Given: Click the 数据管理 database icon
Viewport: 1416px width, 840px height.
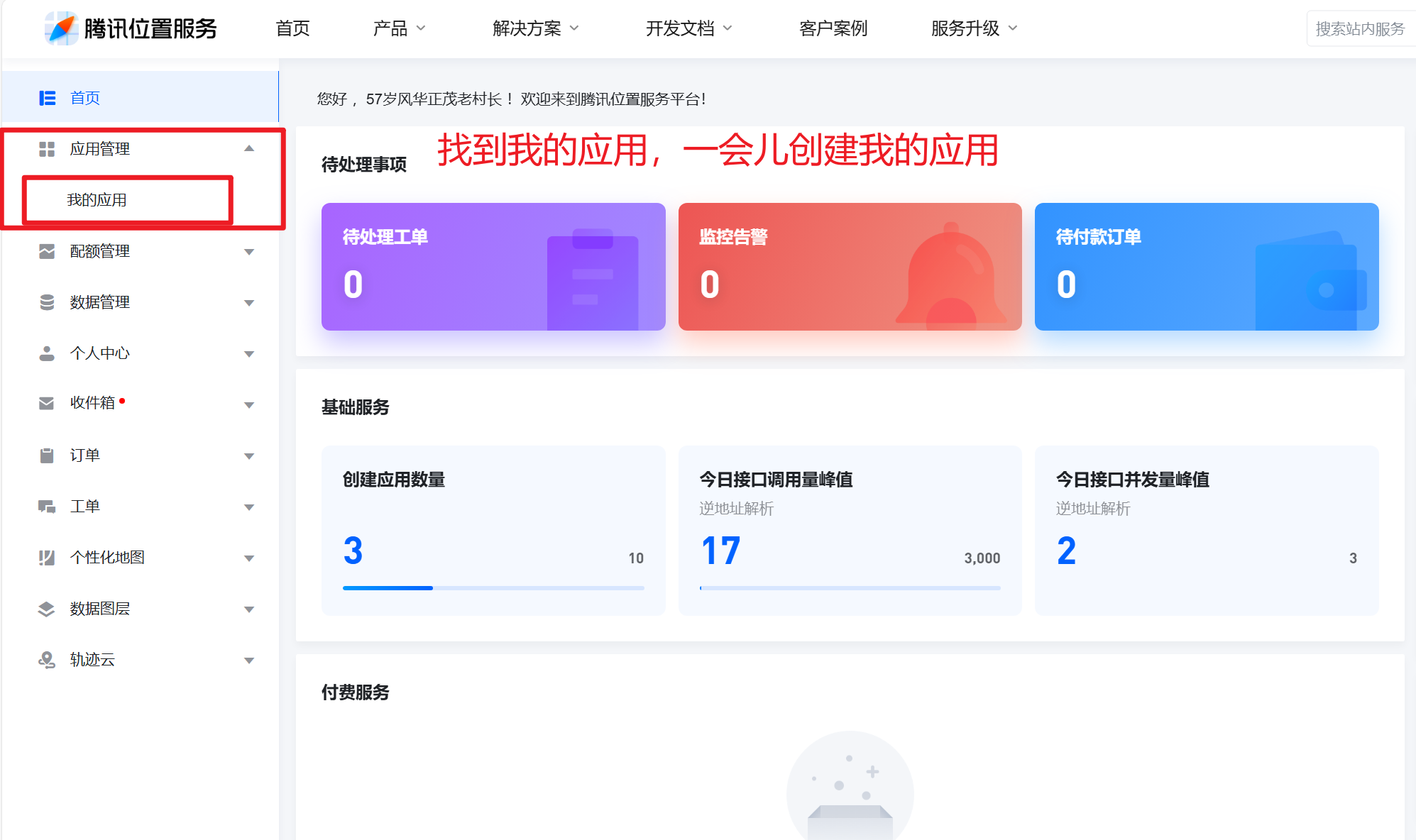Looking at the screenshot, I should 47,302.
